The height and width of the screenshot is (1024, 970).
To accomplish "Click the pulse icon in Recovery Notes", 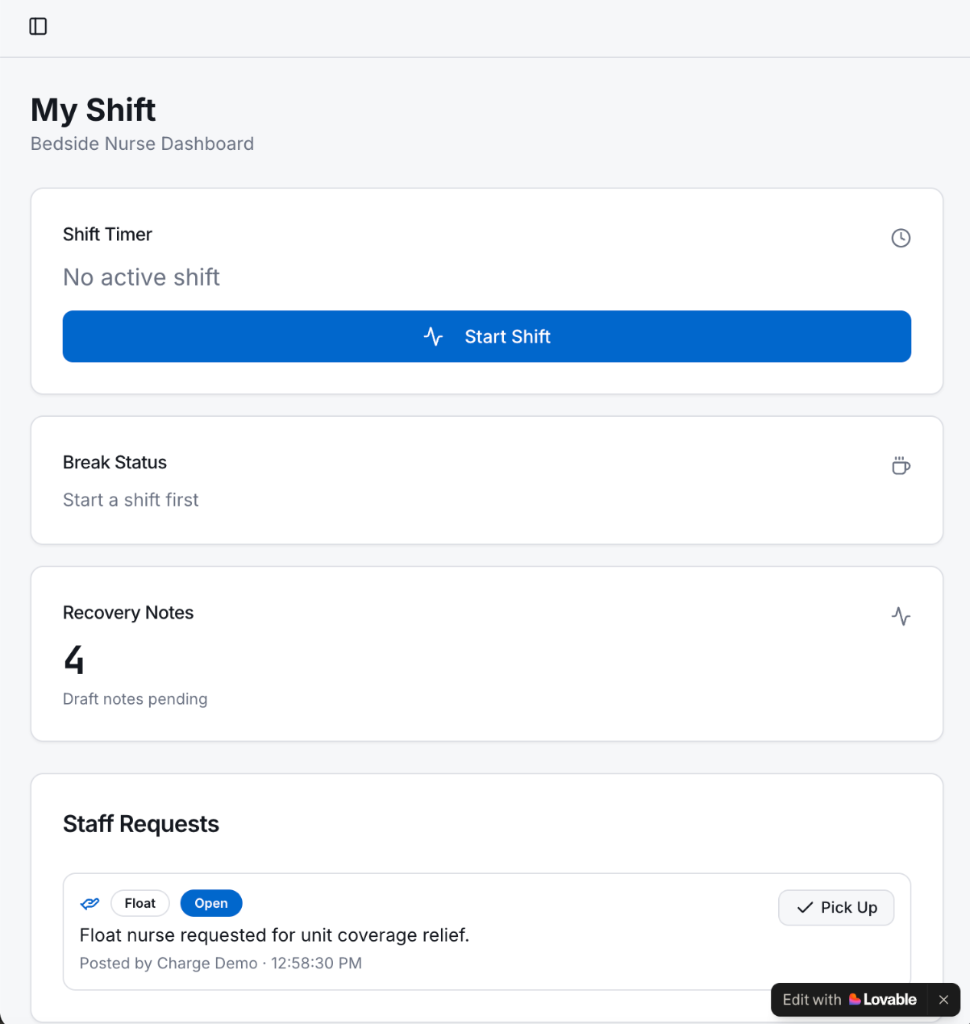I will coord(901,617).
